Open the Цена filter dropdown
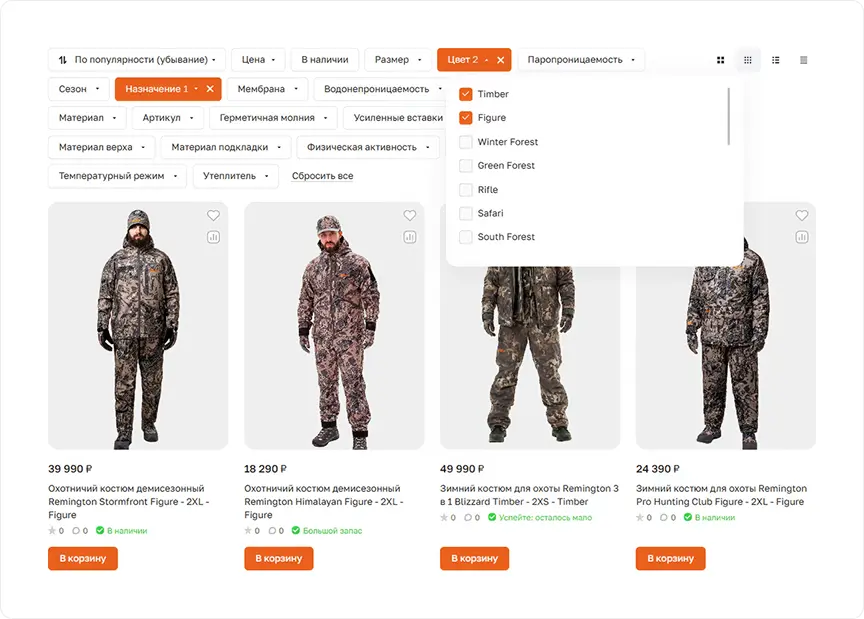 (257, 60)
